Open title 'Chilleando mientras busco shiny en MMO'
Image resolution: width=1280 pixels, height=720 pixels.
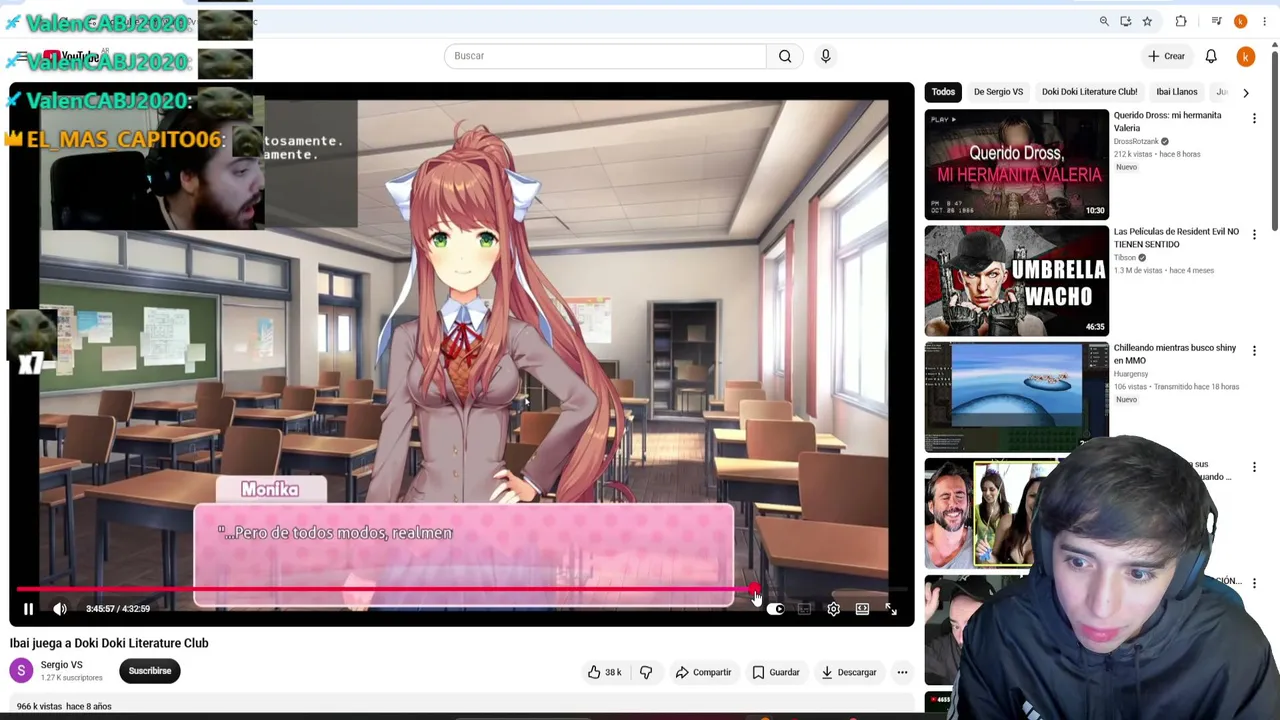1175,354
